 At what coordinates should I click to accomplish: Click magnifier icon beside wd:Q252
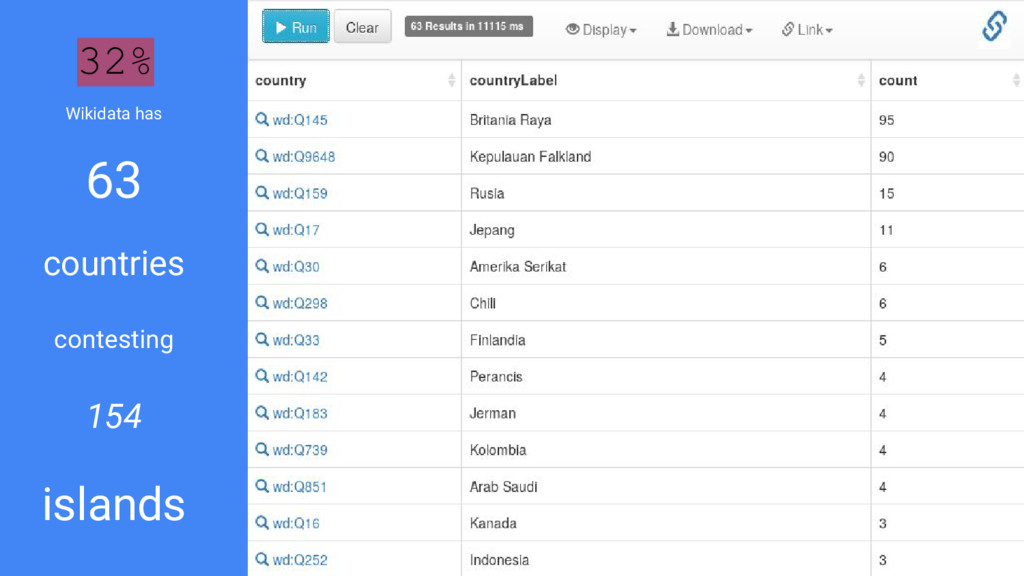(x=262, y=559)
